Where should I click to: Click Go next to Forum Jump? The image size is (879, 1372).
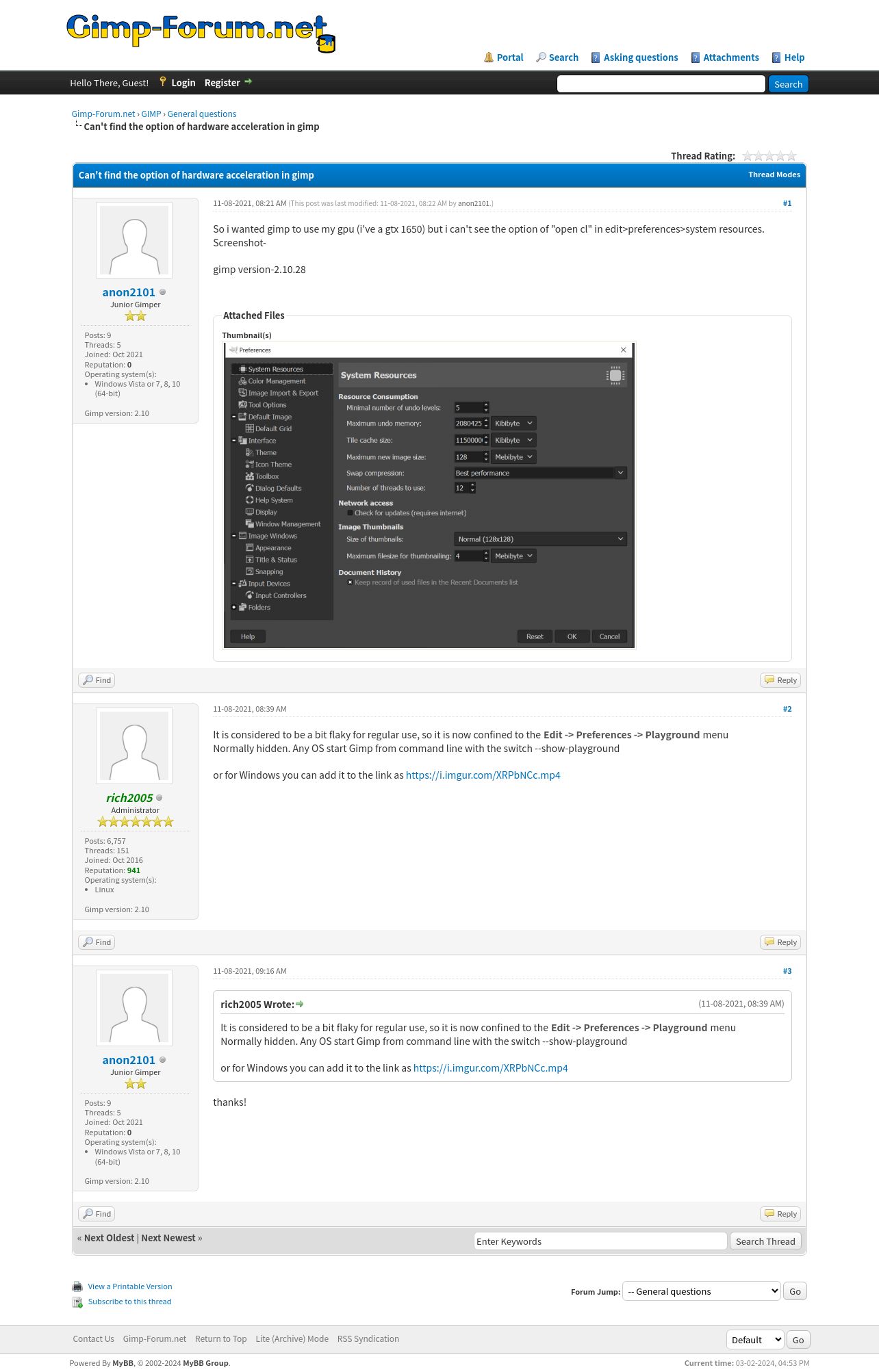tap(795, 1291)
